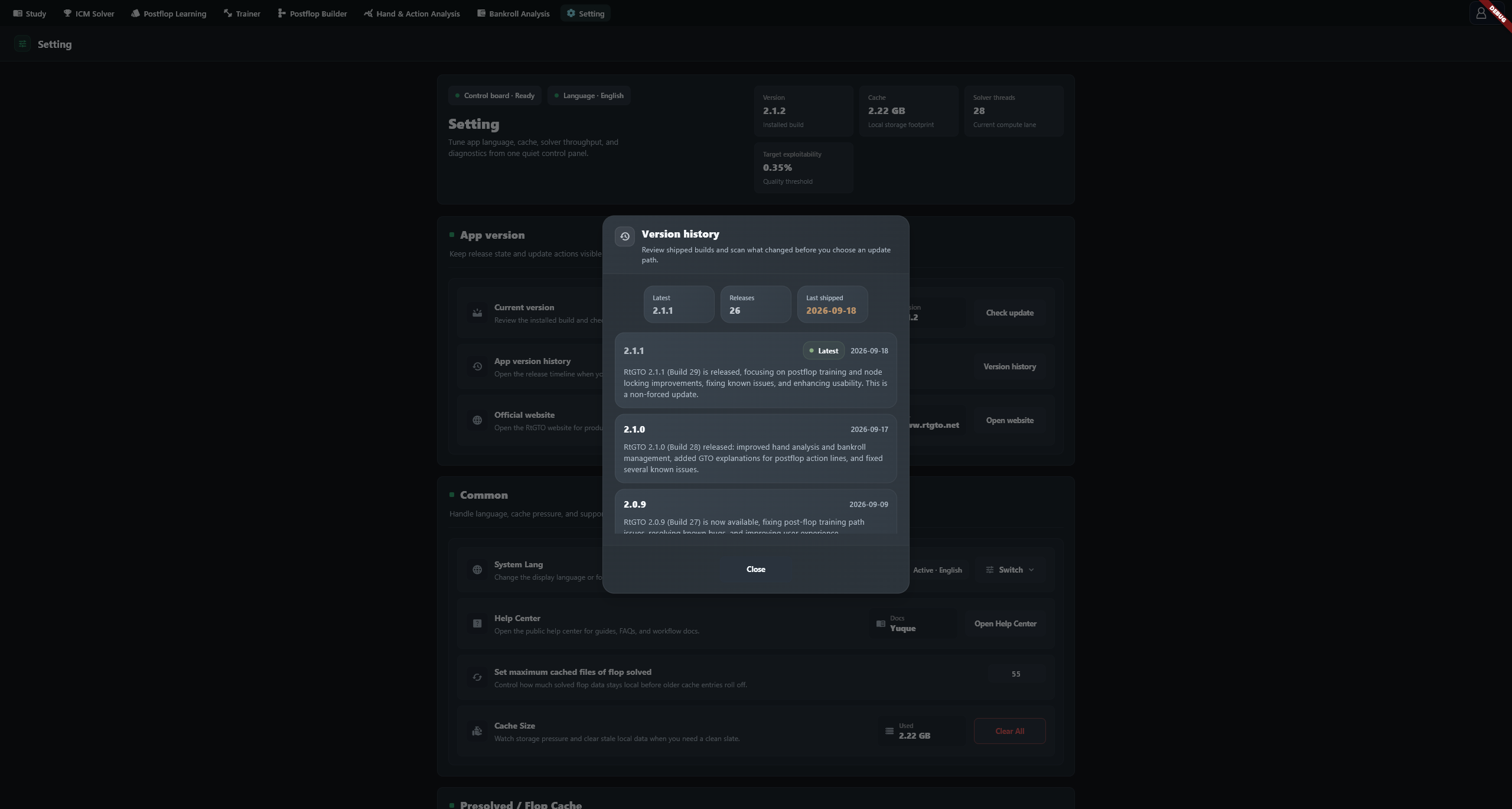Click the Used storage stack icon
This screenshot has width=1512, height=809.
point(889,732)
